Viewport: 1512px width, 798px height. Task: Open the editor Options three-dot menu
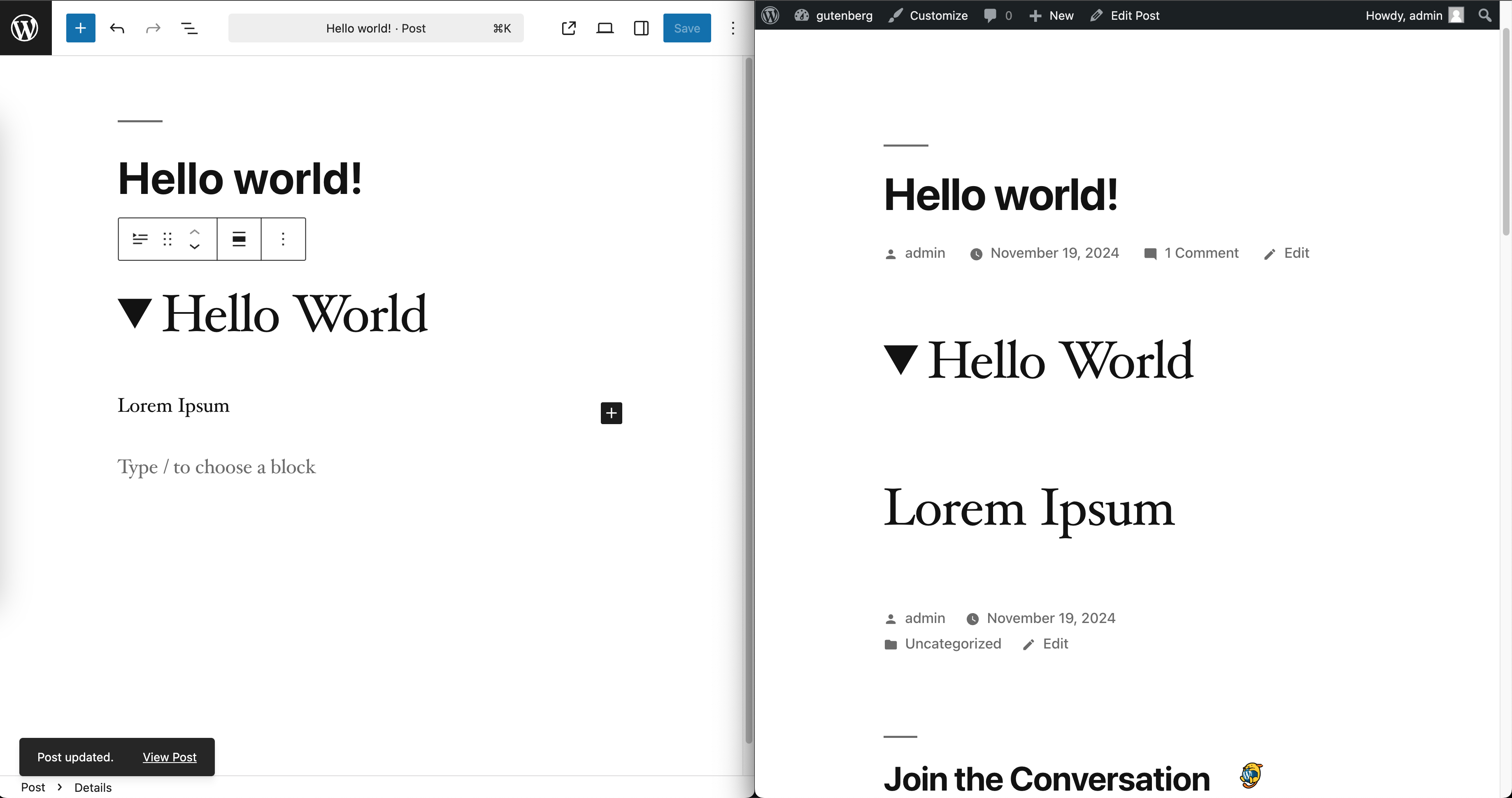coord(733,28)
